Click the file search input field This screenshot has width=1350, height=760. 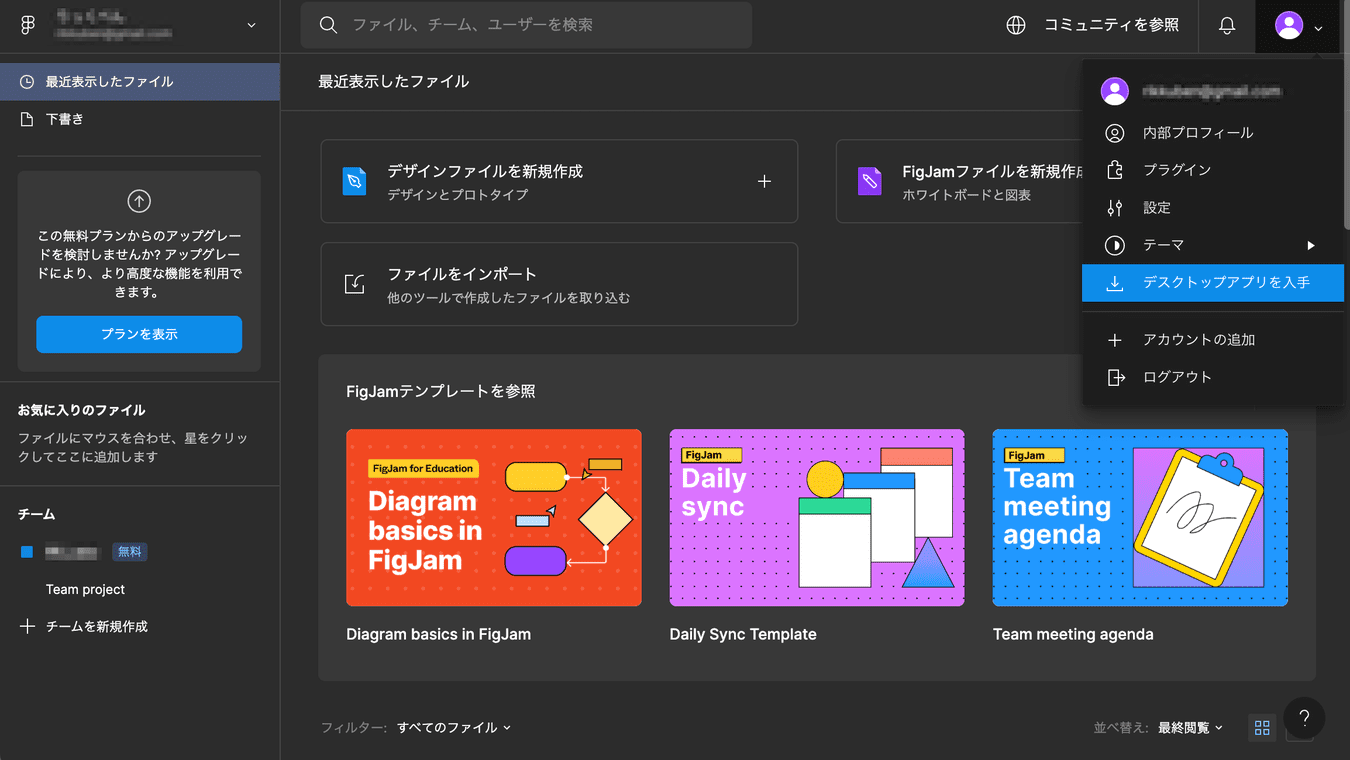click(540, 25)
